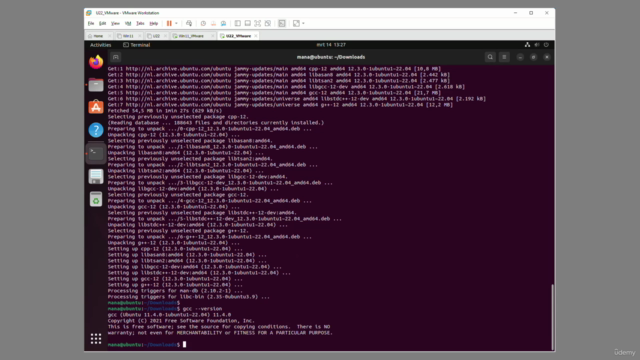
Task: Open the mounted disk drive icon in the dock
Action: [x=96, y=176]
